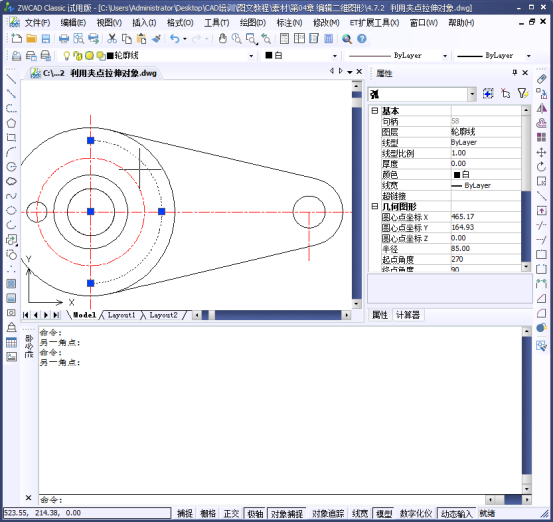Click the Cut scissors icon
This screenshot has height=522, width=553.
click(112, 38)
